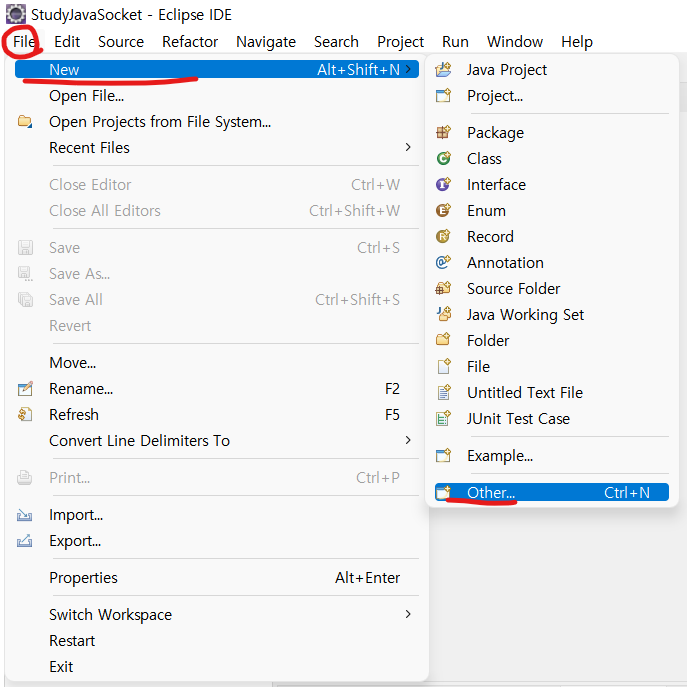Select Import... menu entry
Screen dimensions: 687x687
click(217, 515)
